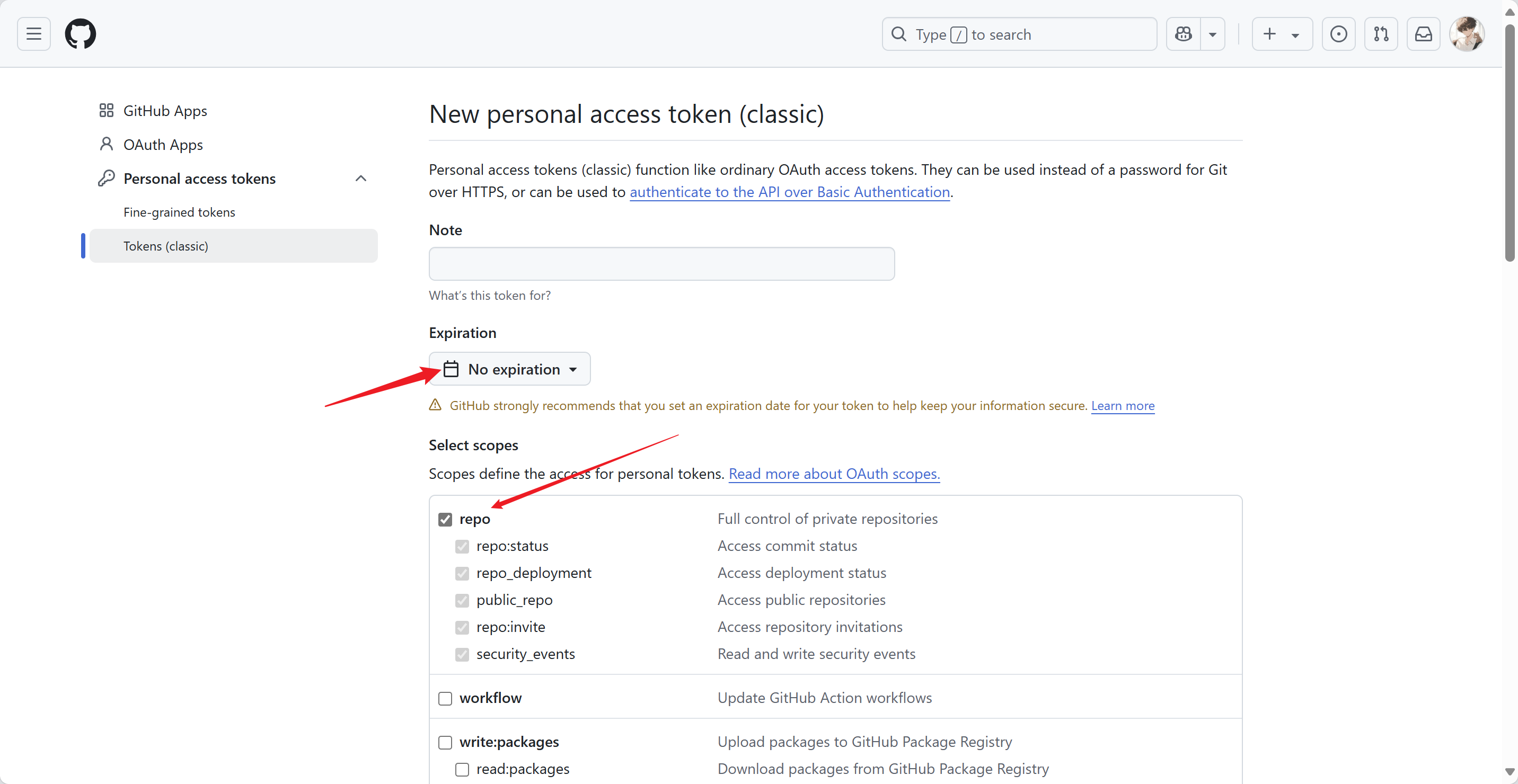Click into the Note text field
This screenshot has height=784, width=1518.
pyautogui.click(x=661, y=264)
